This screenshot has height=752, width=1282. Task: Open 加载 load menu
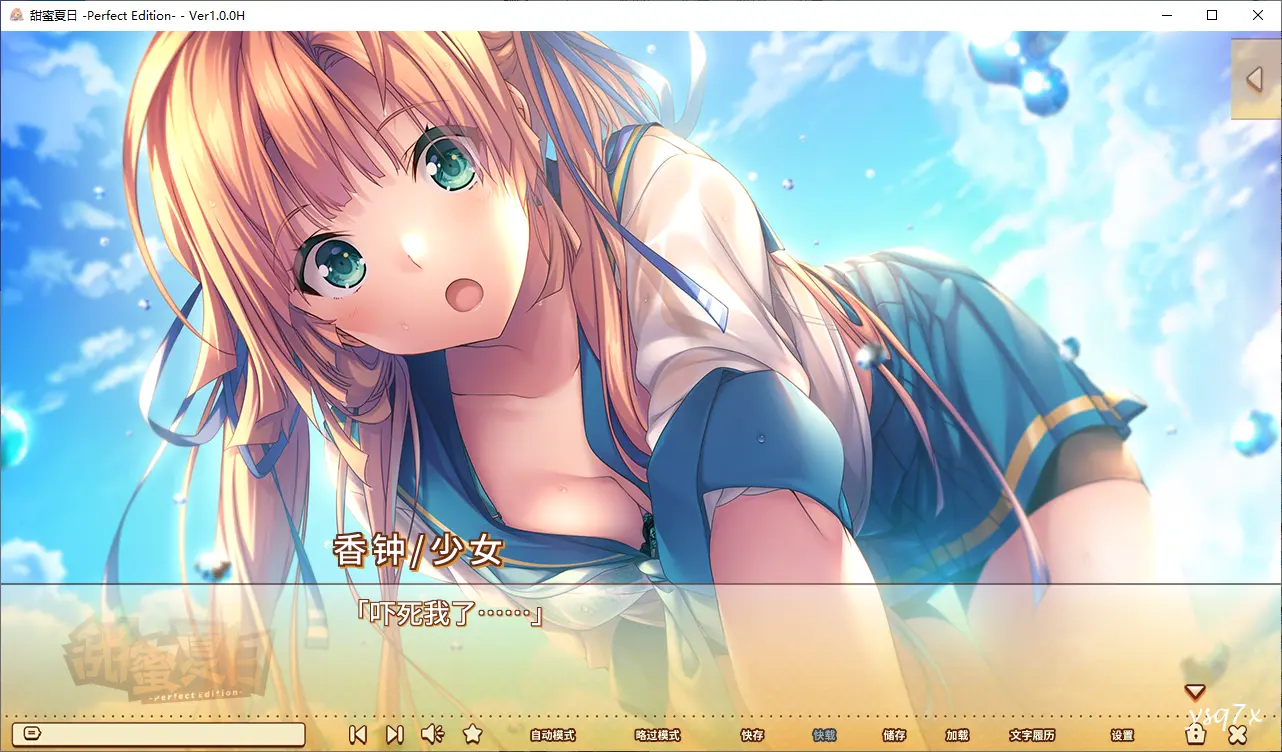tap(957, 735)
